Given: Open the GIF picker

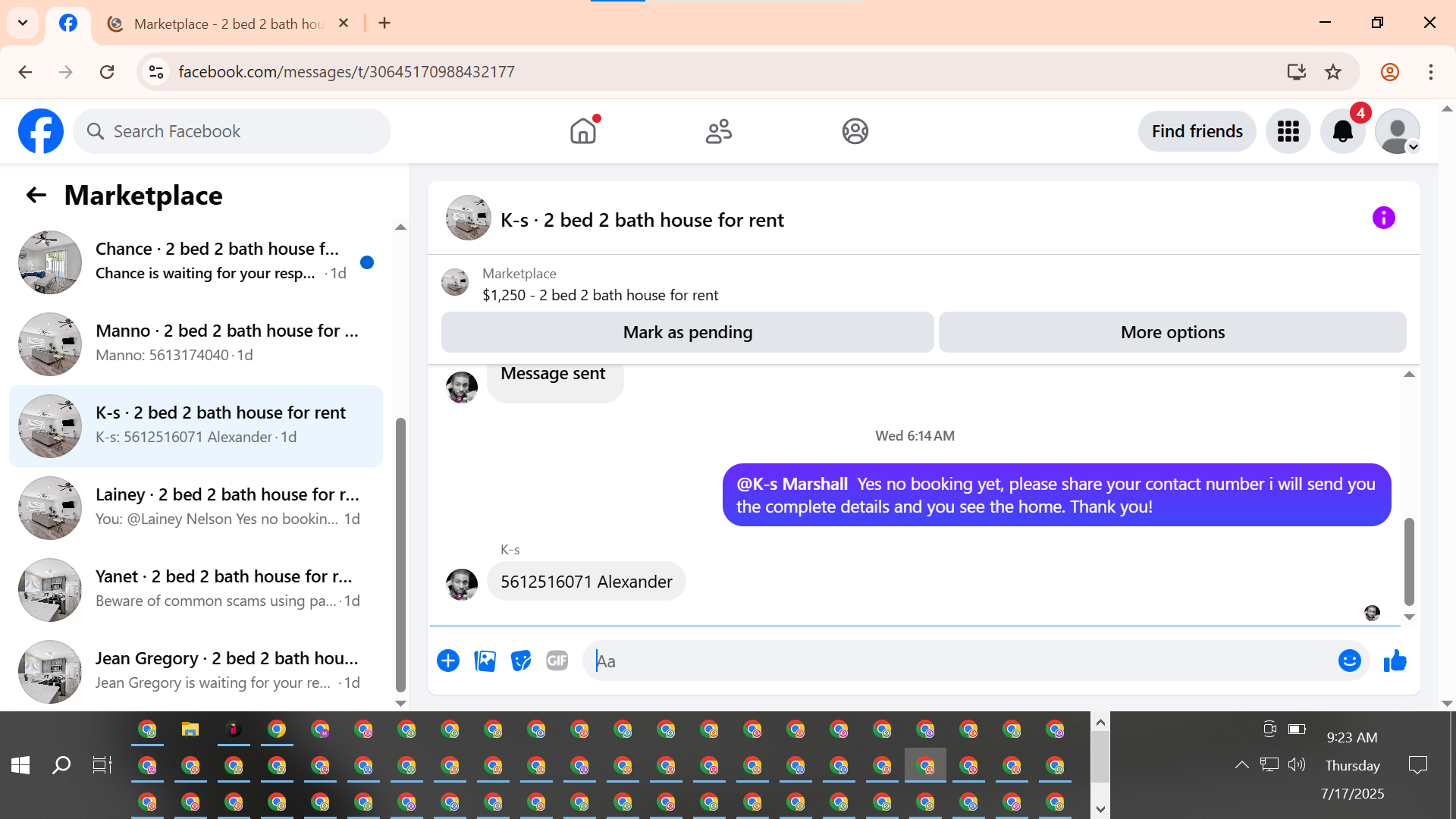Looking at the screenshot, I should (x=557, y=661).
